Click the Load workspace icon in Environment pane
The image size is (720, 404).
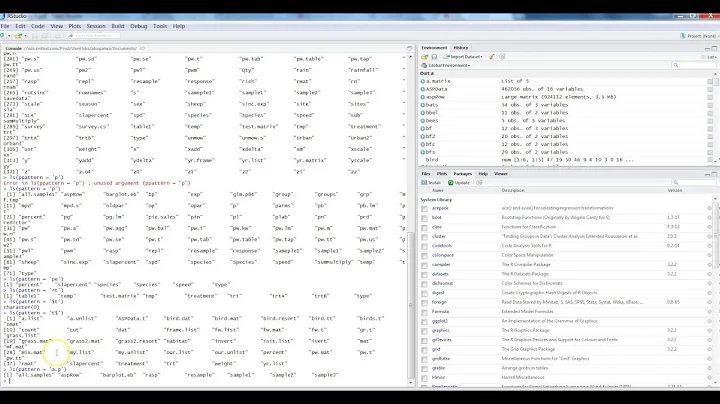[424, 57]
